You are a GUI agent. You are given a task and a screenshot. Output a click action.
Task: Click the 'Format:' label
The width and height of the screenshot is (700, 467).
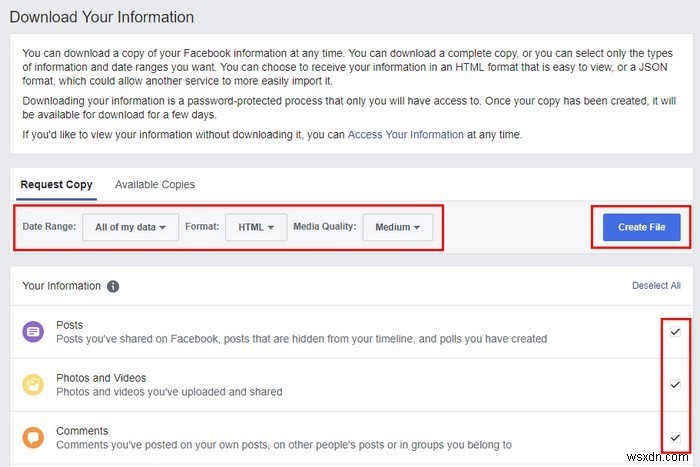[x=202, y=226]
